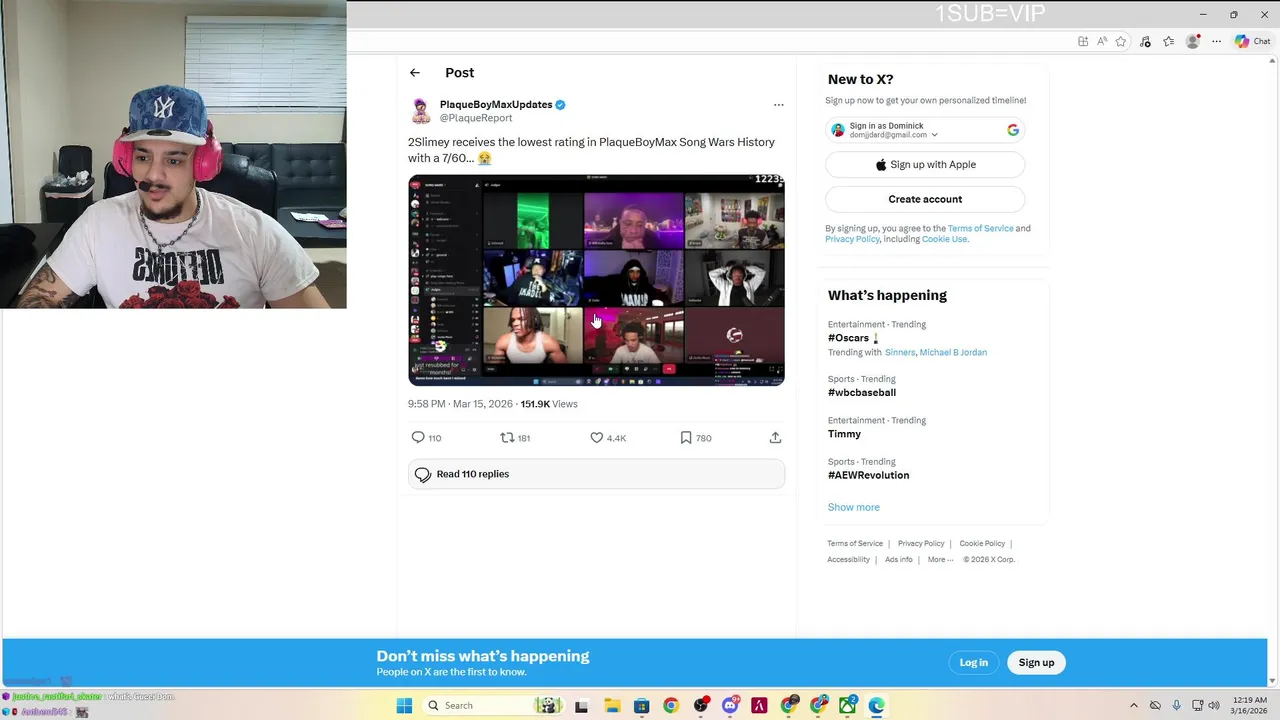Open the Terms of Service signup link
This screenshot has height=720, width=1280.
pos(980,228)
